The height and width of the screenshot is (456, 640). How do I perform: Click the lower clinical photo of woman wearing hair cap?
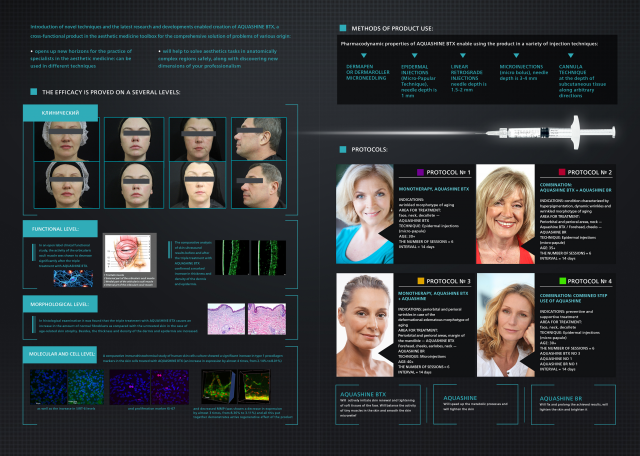[67, 185]
